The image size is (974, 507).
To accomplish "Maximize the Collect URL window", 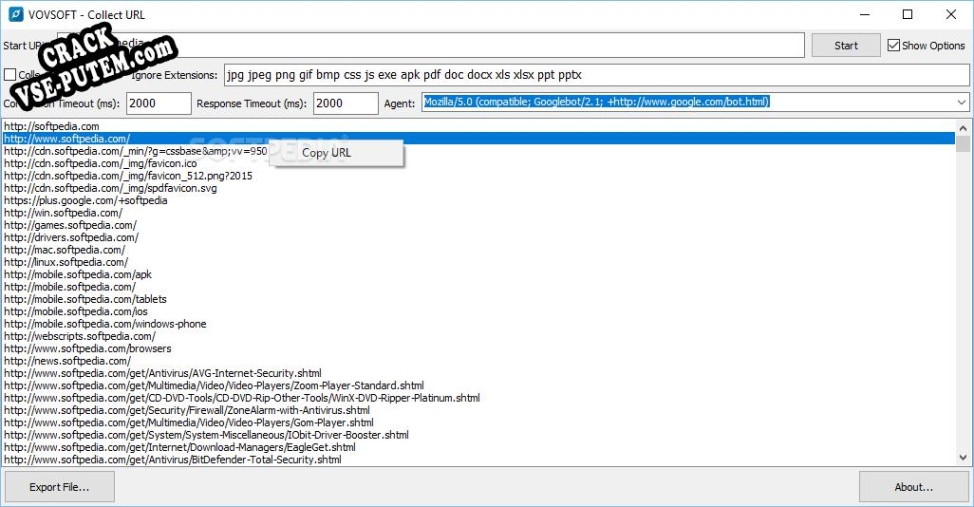I will coord(908,14).
